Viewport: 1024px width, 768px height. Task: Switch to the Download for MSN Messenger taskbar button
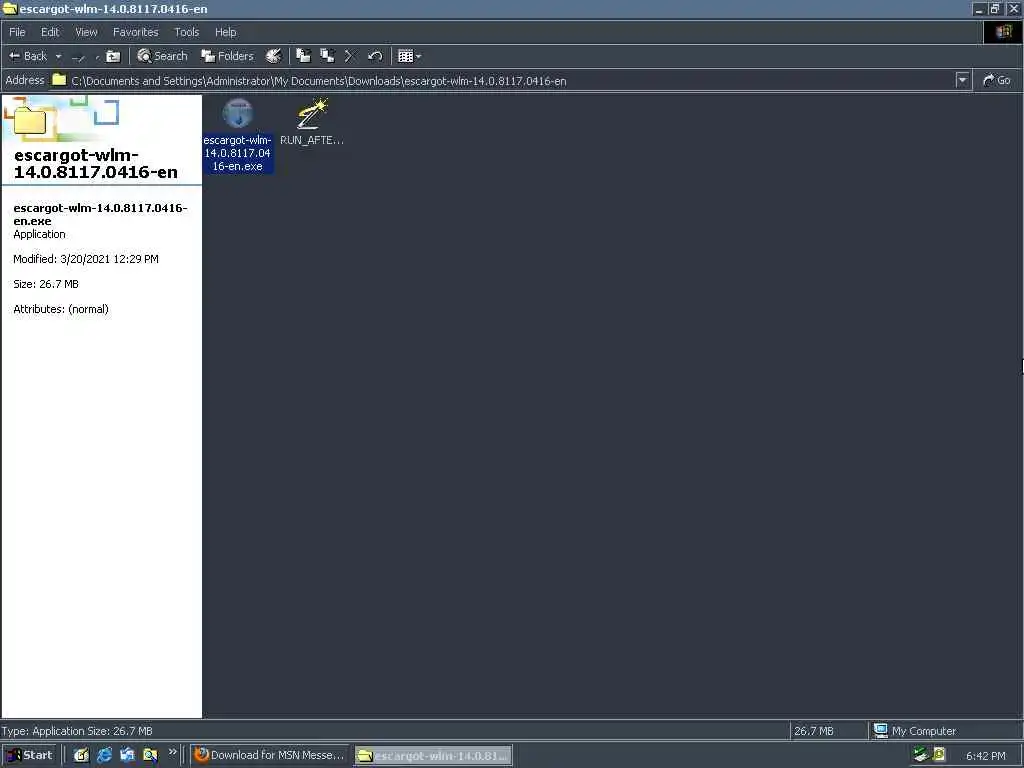tap(270, 755)
